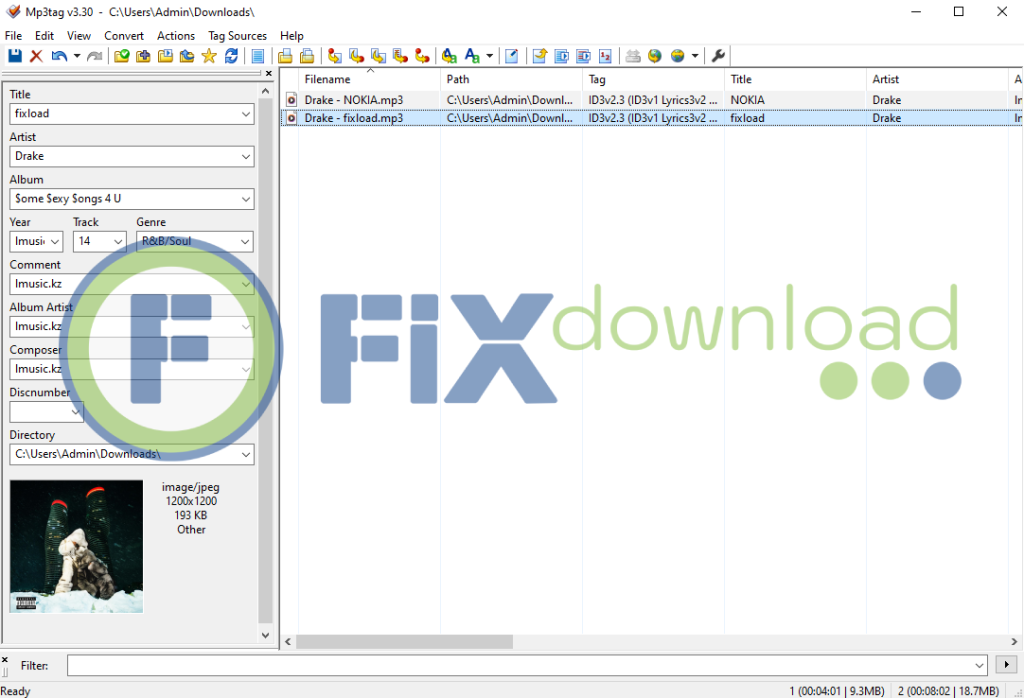This screenshot has width=1024, height=698.
Task: Click the Save tag floppy disk icon
Action: tap(15, 56)
